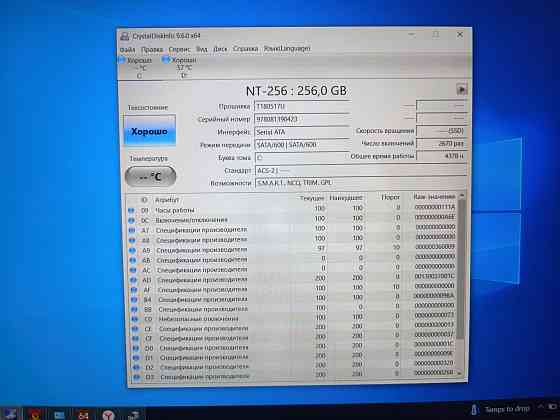This screenshot has height=420, width=560.
Task: Click the blue Хорошо health status button
Action: [149, 131]
